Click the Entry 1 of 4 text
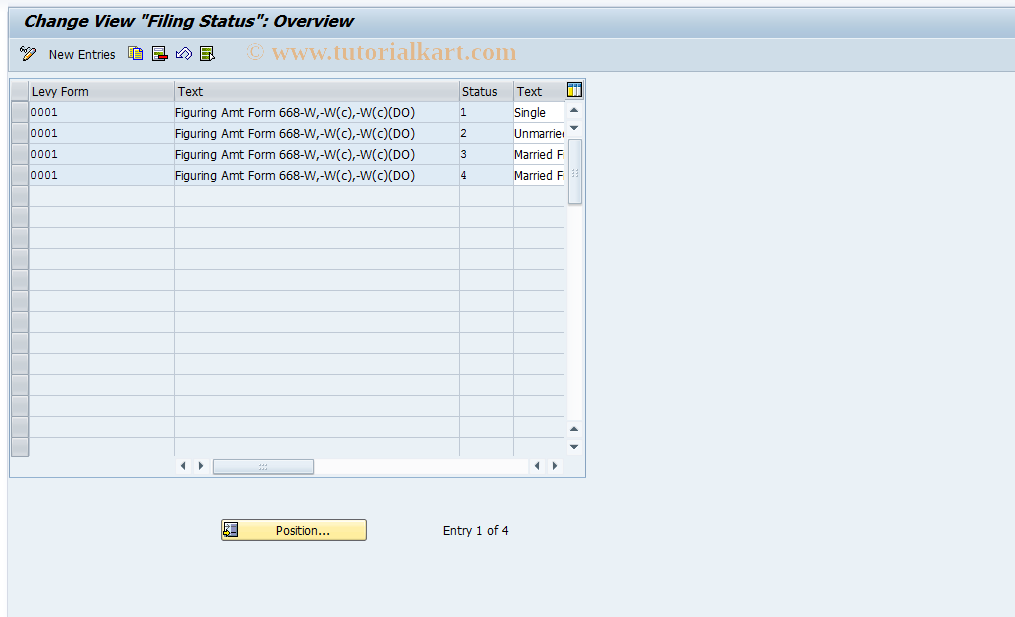The height and width of the screenshot is (617, 1015). coord(476,530)
